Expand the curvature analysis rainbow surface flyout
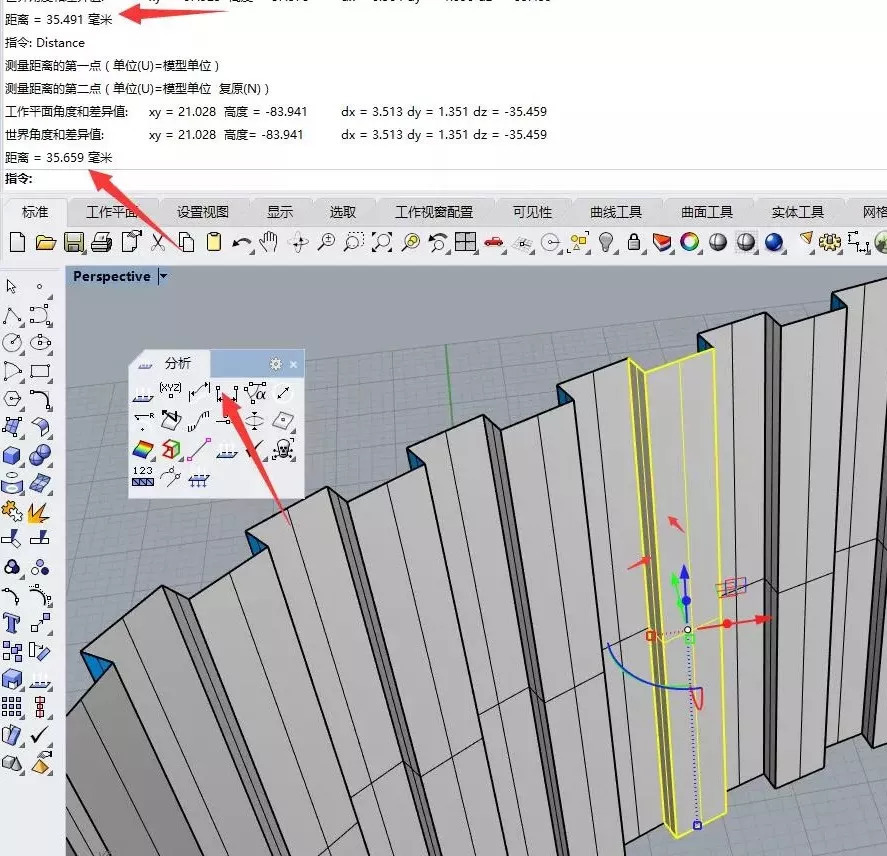887x856 pixels. click(x=143, y=449)
